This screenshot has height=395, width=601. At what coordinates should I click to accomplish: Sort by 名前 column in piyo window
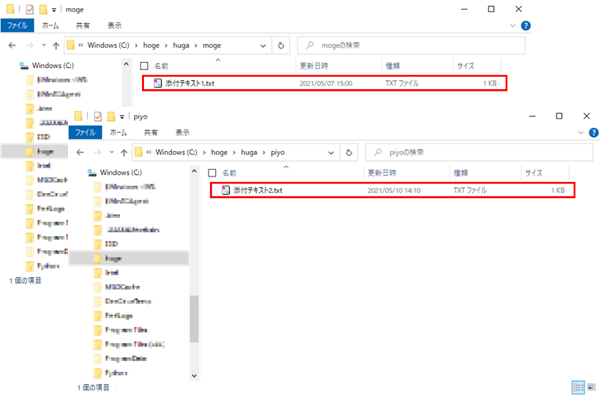229,173
